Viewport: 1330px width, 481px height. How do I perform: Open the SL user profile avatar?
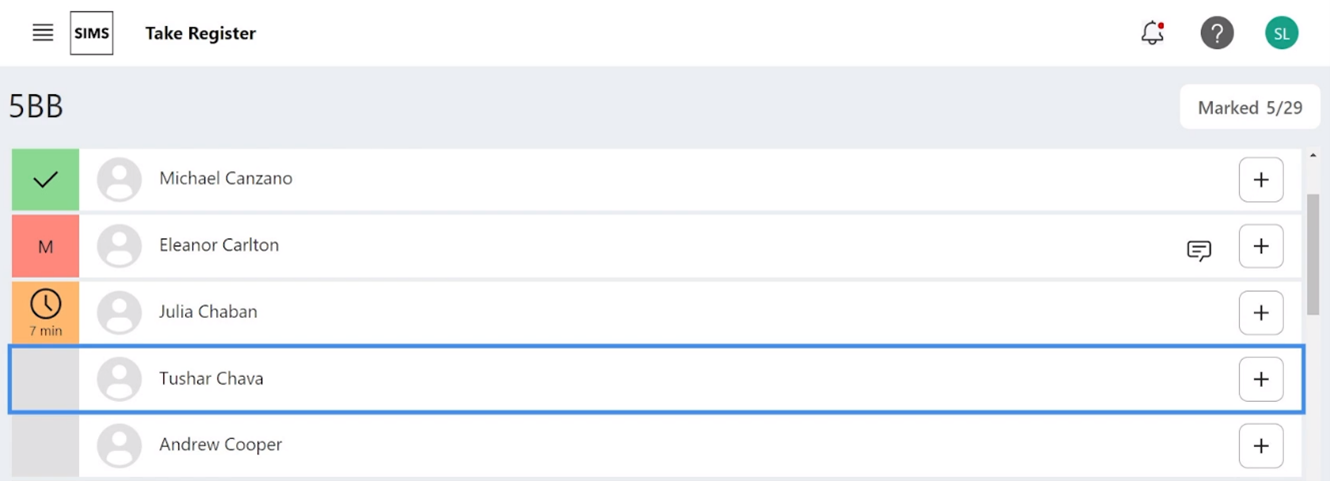point(1281,33)
